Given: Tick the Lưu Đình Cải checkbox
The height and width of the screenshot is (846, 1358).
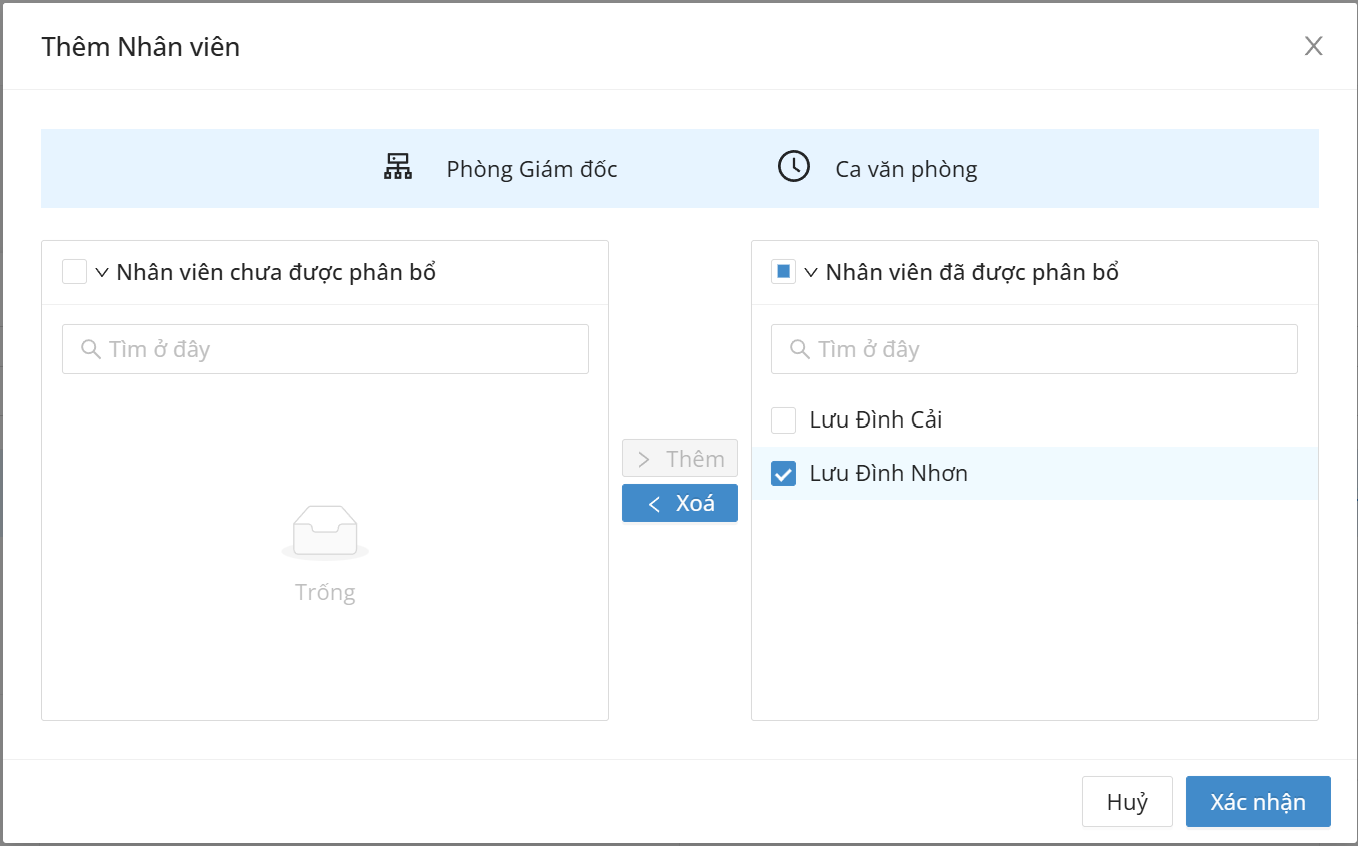Looking at the screenshot, I should [x=784, y=420].
